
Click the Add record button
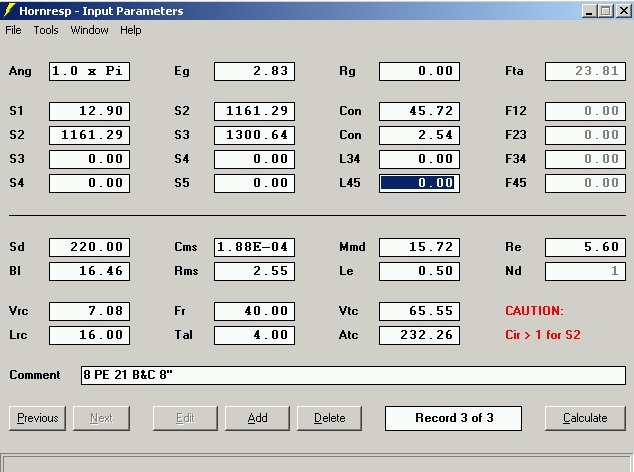(257, 418)
